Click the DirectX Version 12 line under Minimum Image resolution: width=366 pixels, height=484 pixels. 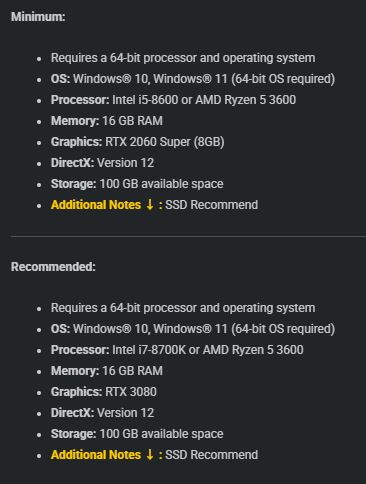(102, 163)
